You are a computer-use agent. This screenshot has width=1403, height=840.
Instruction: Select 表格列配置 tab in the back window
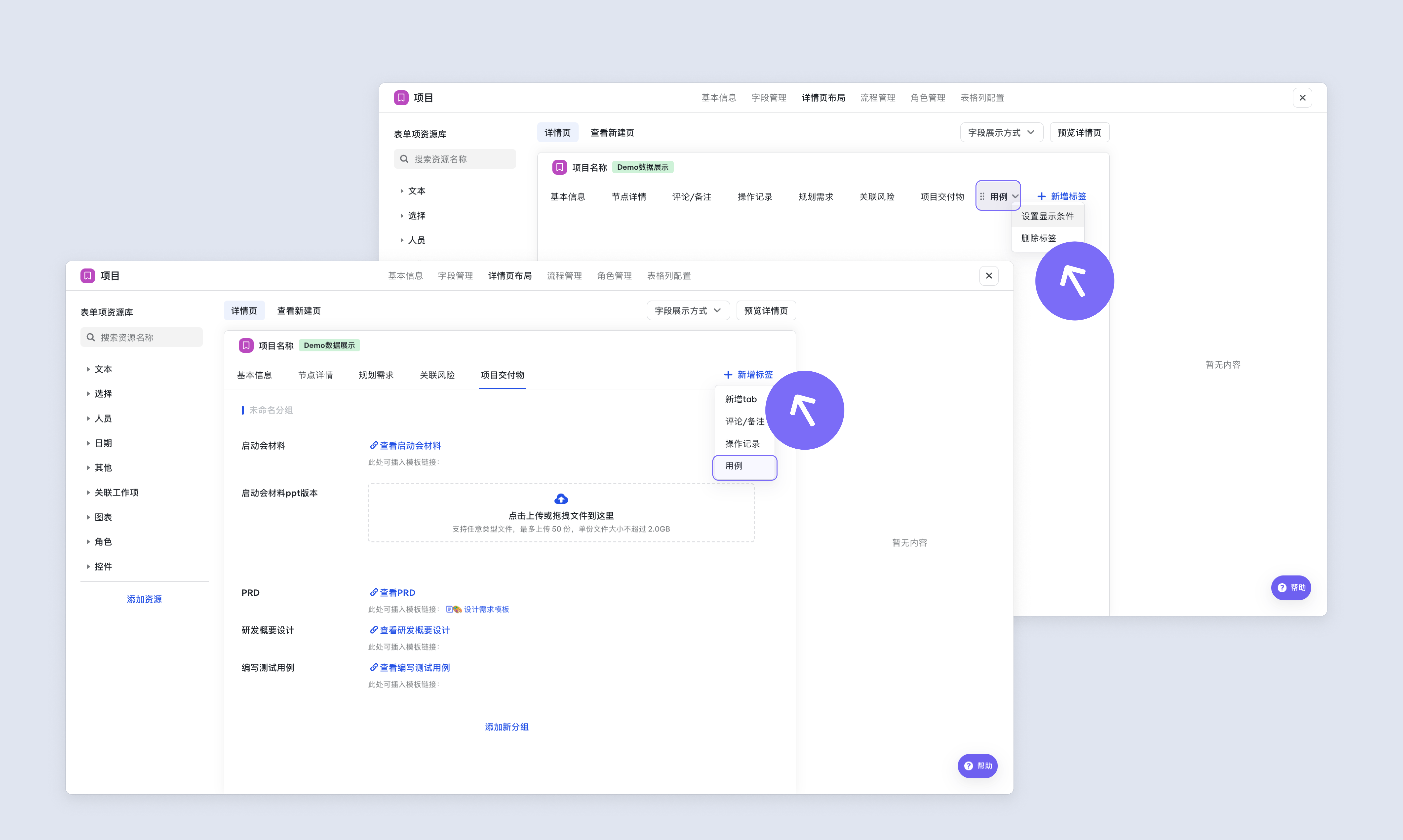click(x=982, y=97)
